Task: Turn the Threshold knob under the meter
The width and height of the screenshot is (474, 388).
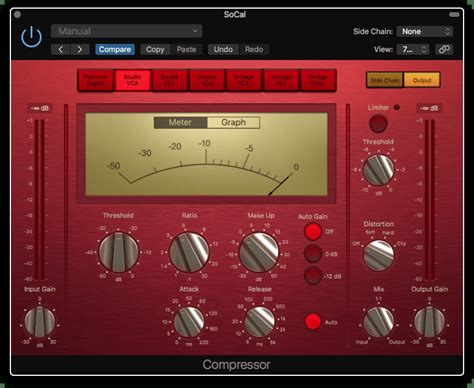Action: point(119,252)
